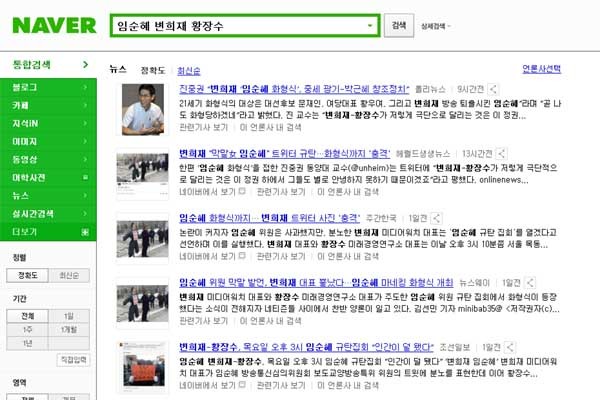
Task: Open the 카페 sidebar menu
Action: (48, 105)
